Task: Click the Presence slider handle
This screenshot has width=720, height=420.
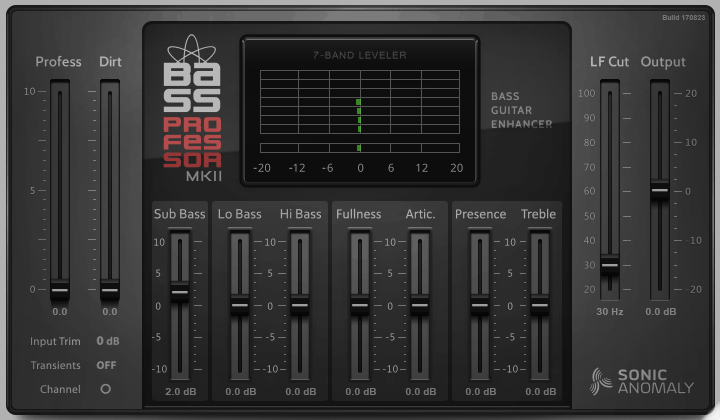Action: pos(480,305)
